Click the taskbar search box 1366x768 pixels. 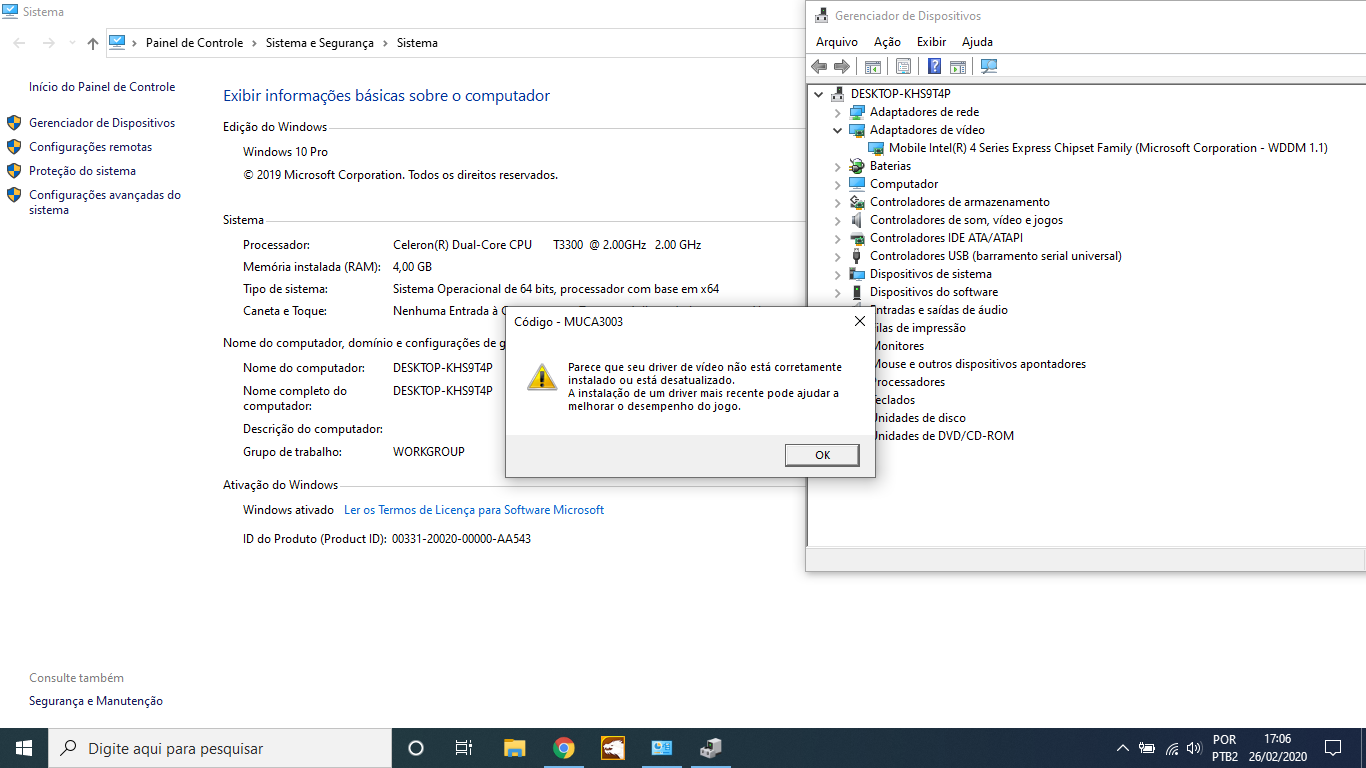tap(220, 748)
